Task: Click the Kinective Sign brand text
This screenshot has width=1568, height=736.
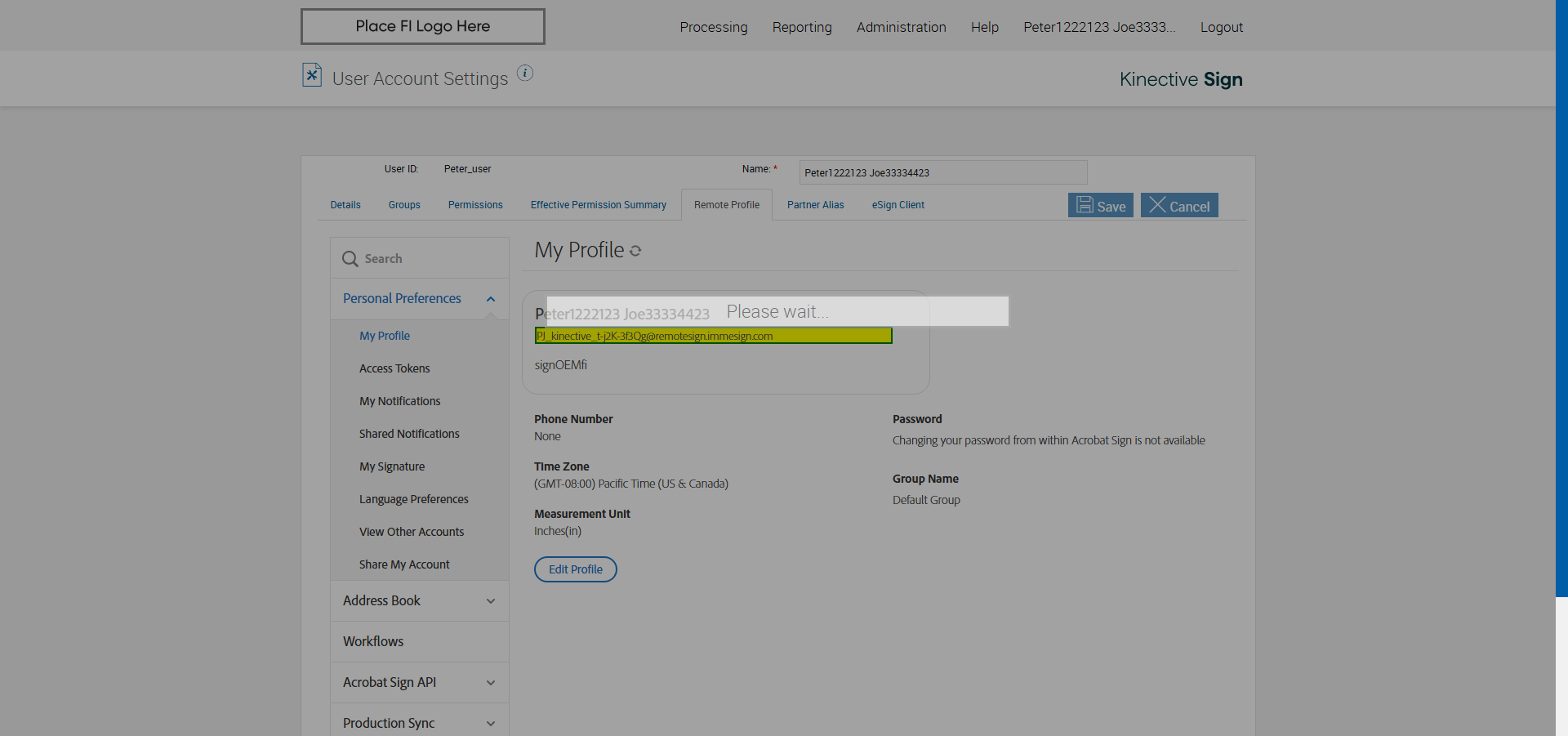Action: [x=1181, y=79]
